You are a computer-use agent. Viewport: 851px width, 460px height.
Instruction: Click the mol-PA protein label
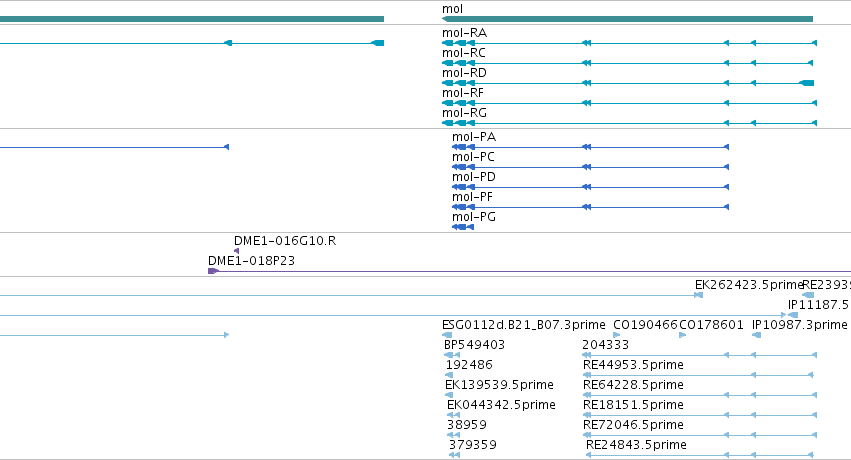coord(474,137)
